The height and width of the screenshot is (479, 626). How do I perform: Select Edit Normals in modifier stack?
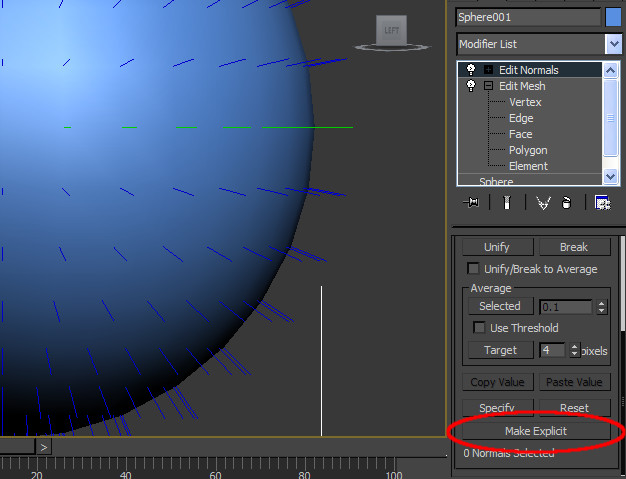click(529, 70)
